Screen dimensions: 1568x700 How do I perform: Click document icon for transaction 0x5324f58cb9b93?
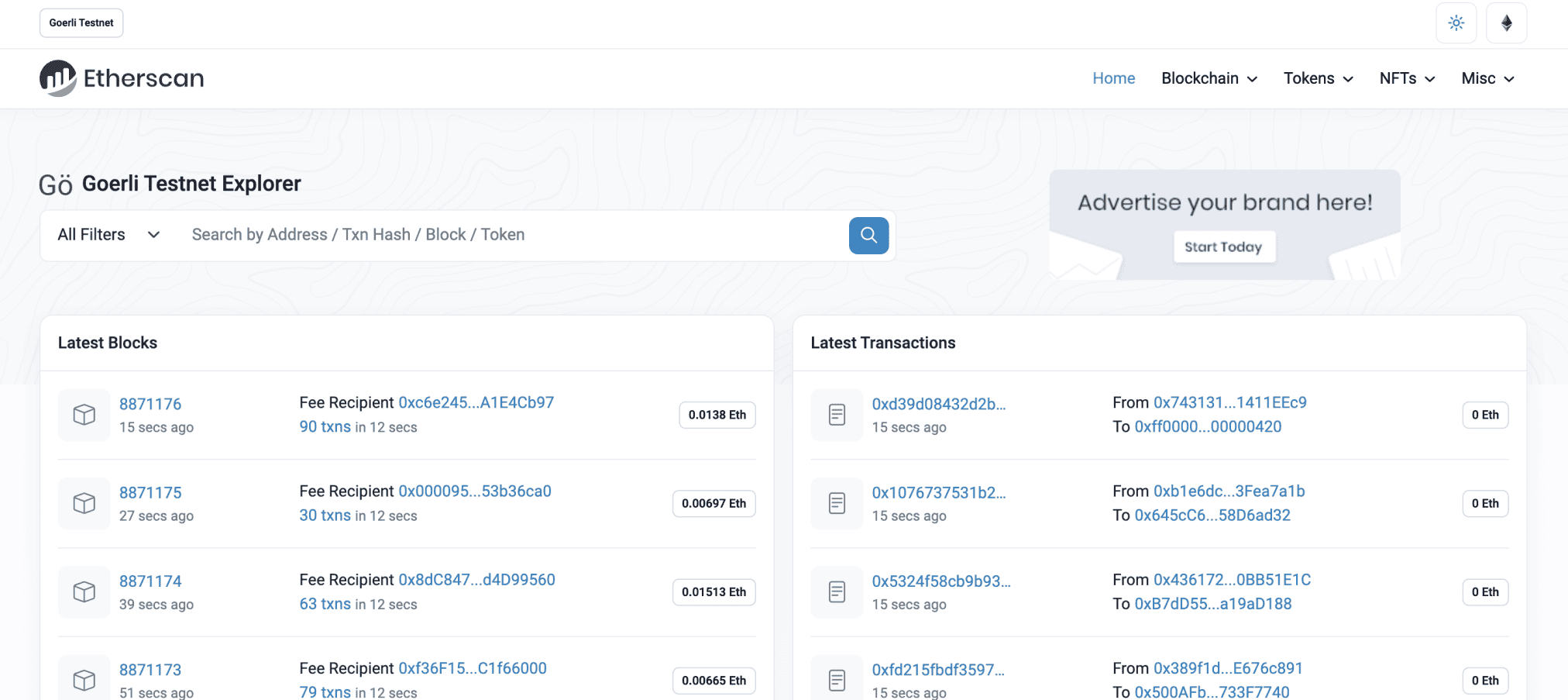click(x=837, y=592)
